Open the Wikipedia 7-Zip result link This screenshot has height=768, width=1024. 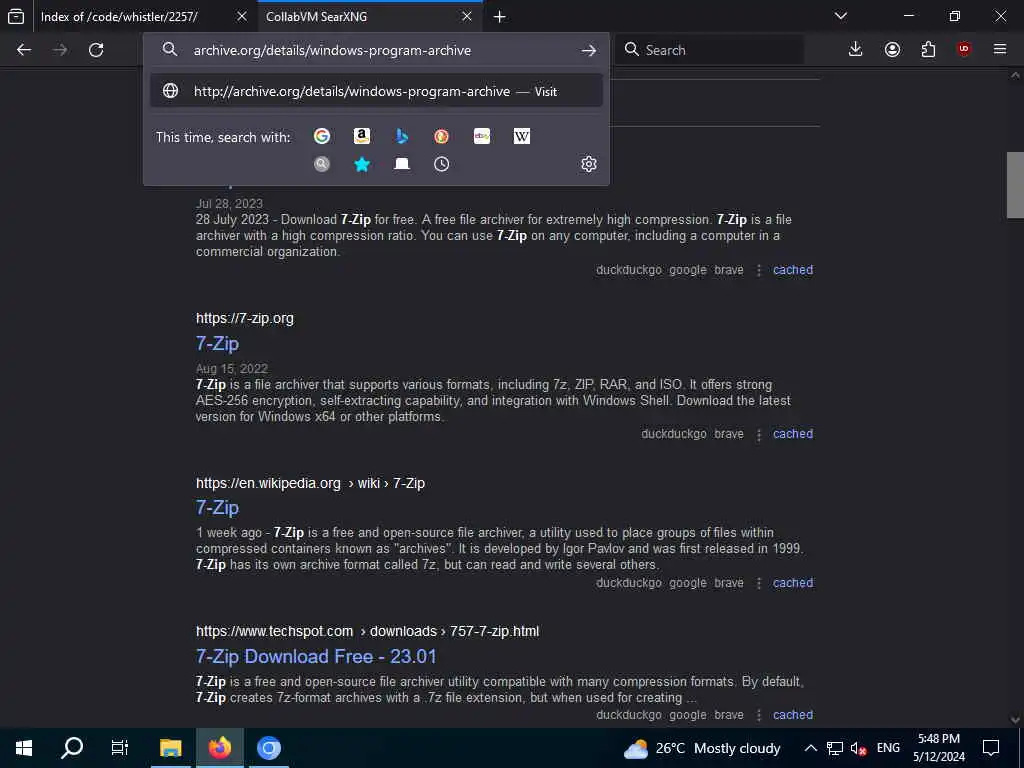coord(217,507)
